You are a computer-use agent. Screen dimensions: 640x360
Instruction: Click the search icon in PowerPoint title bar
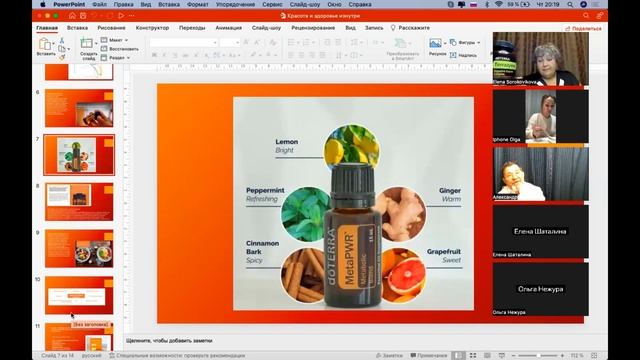pyautogui.click(x=586, y=16)
